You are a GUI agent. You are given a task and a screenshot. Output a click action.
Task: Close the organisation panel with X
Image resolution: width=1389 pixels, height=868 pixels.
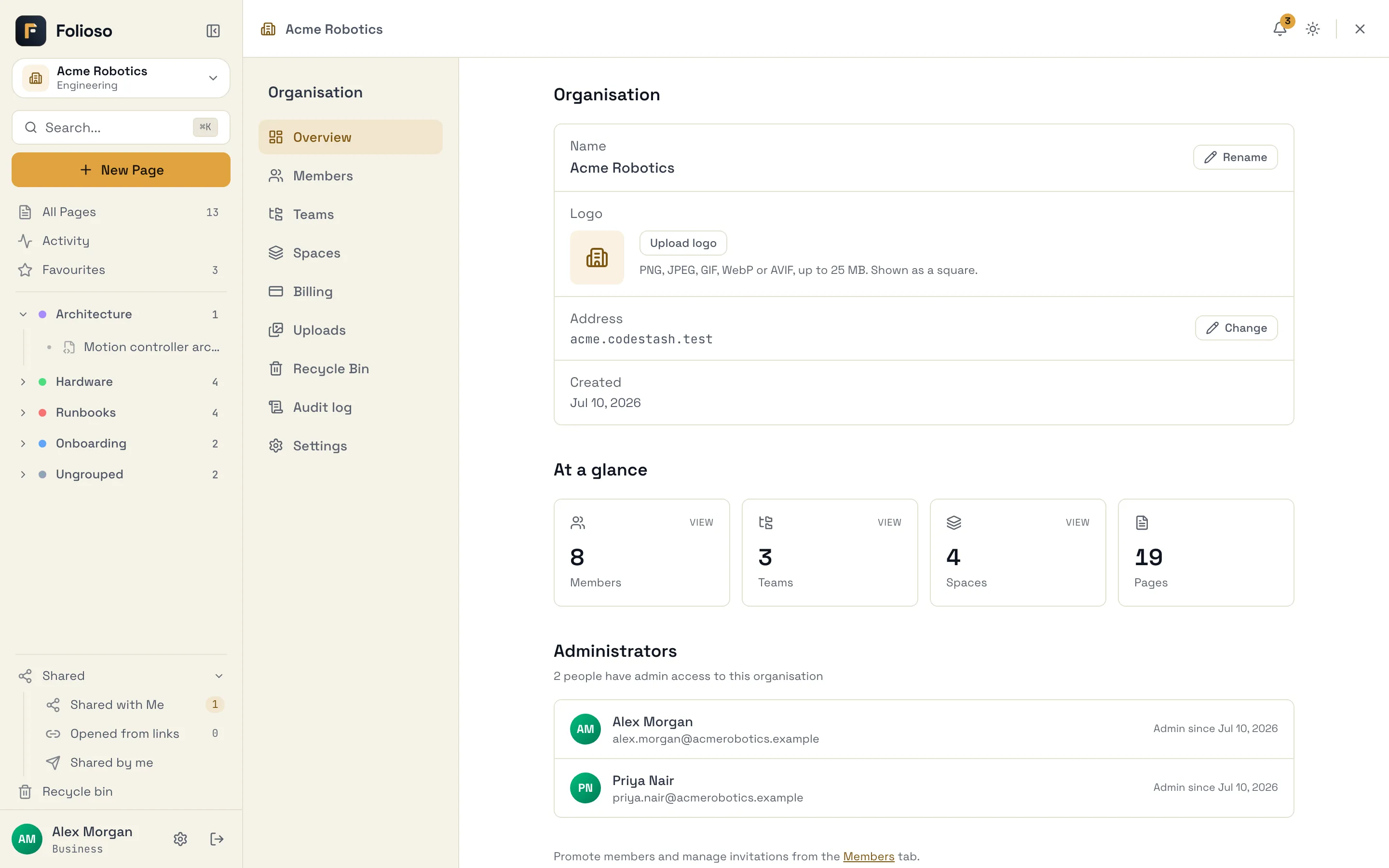tap(1360, 29)
